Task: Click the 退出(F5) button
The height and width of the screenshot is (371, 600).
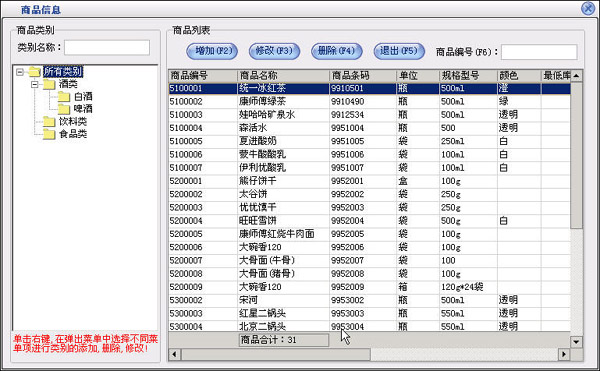Action: 399,51
